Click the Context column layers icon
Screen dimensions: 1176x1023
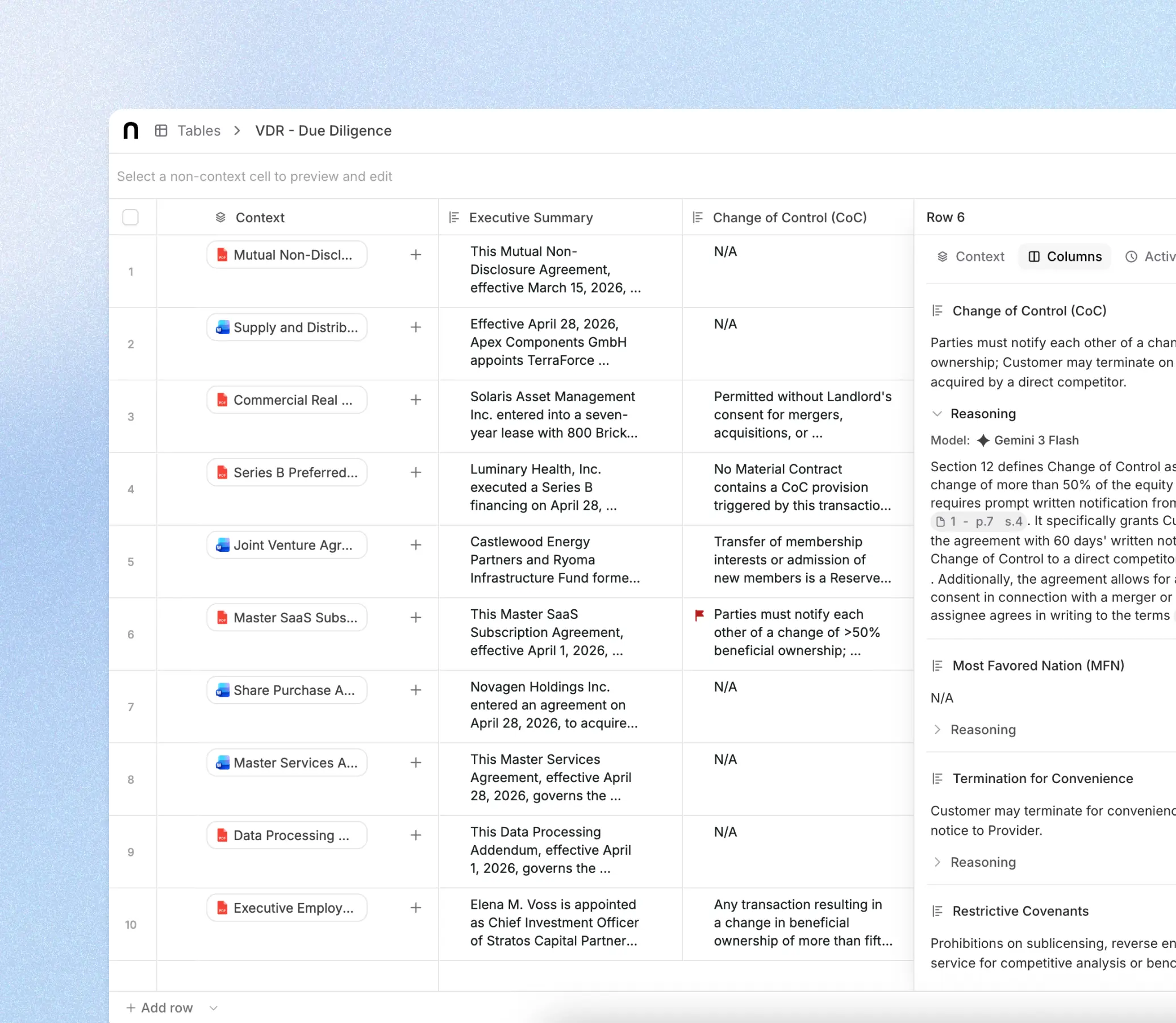coord(221,218)
